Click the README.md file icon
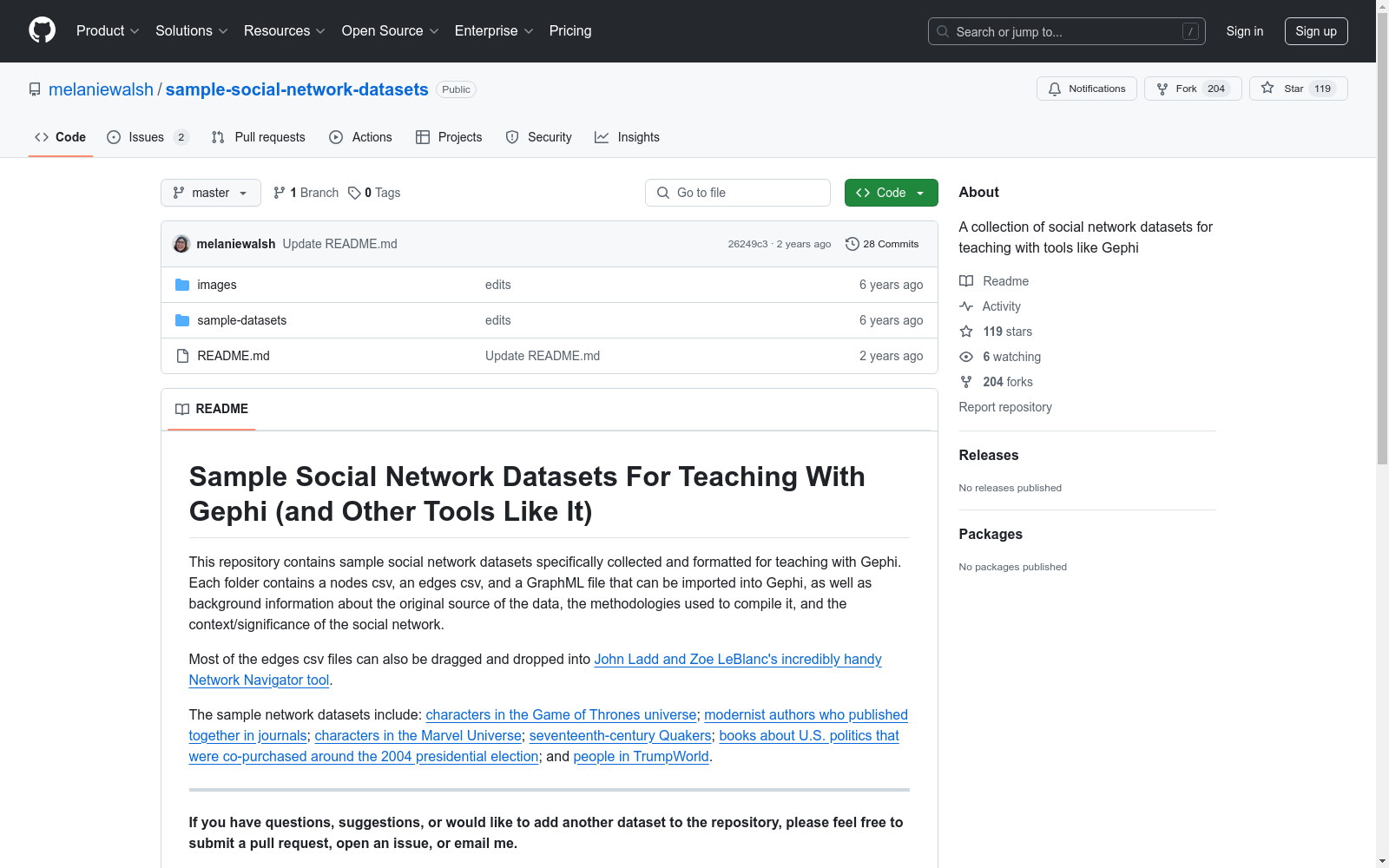1389x868 pixels. 182,356
